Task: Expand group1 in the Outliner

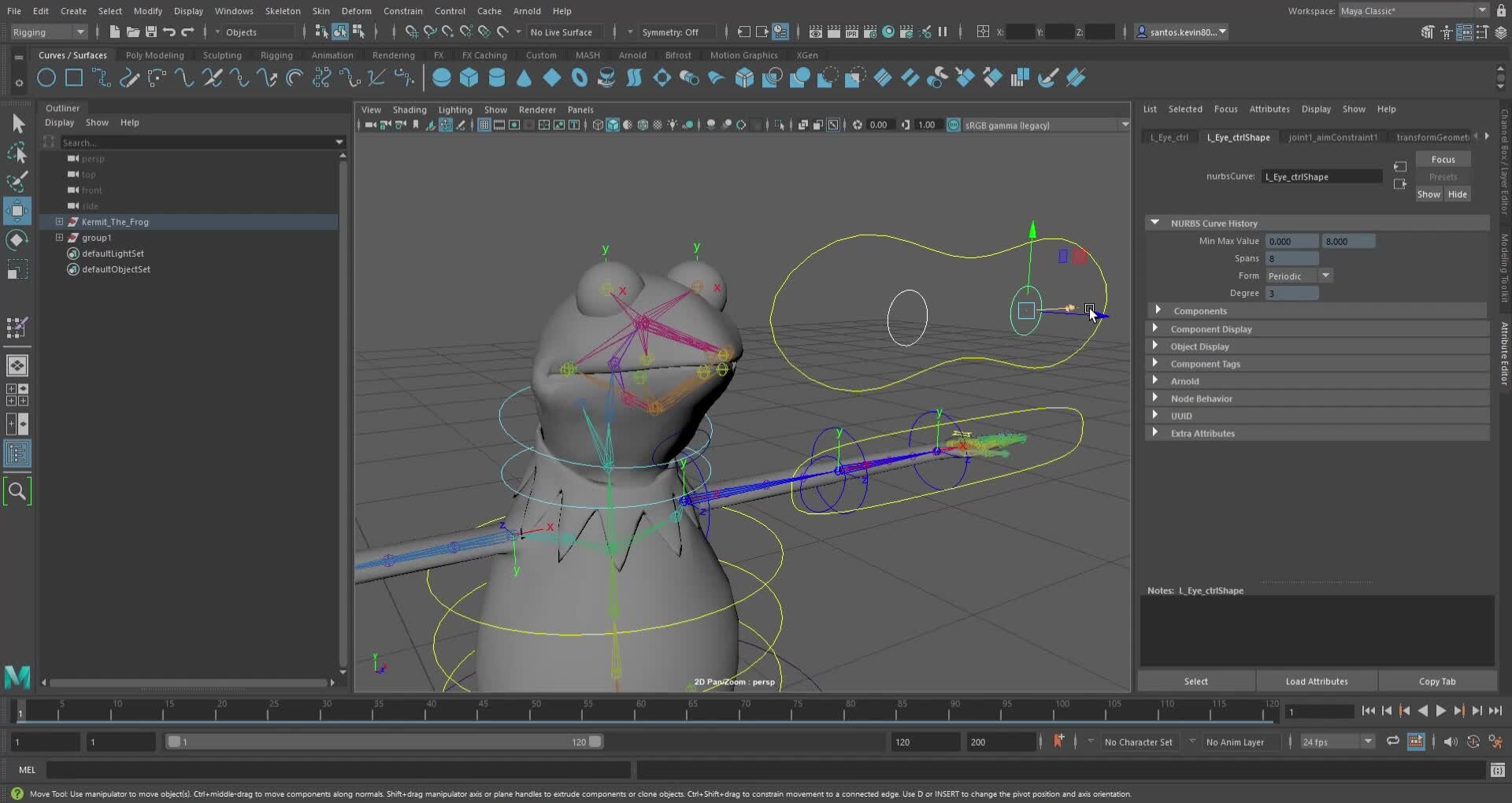Action: 59,238
